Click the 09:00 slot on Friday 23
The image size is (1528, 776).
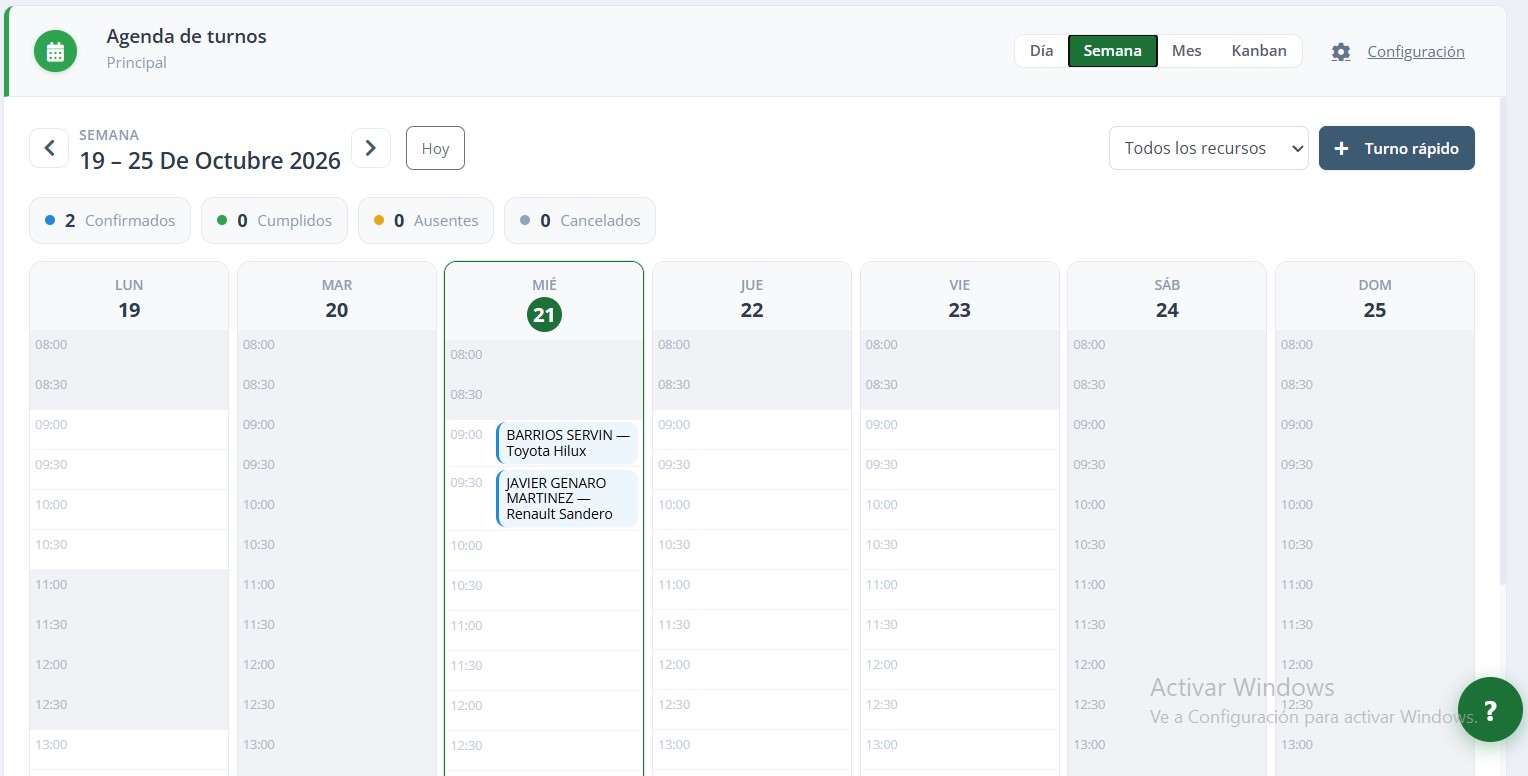click(x=960, y=430)
